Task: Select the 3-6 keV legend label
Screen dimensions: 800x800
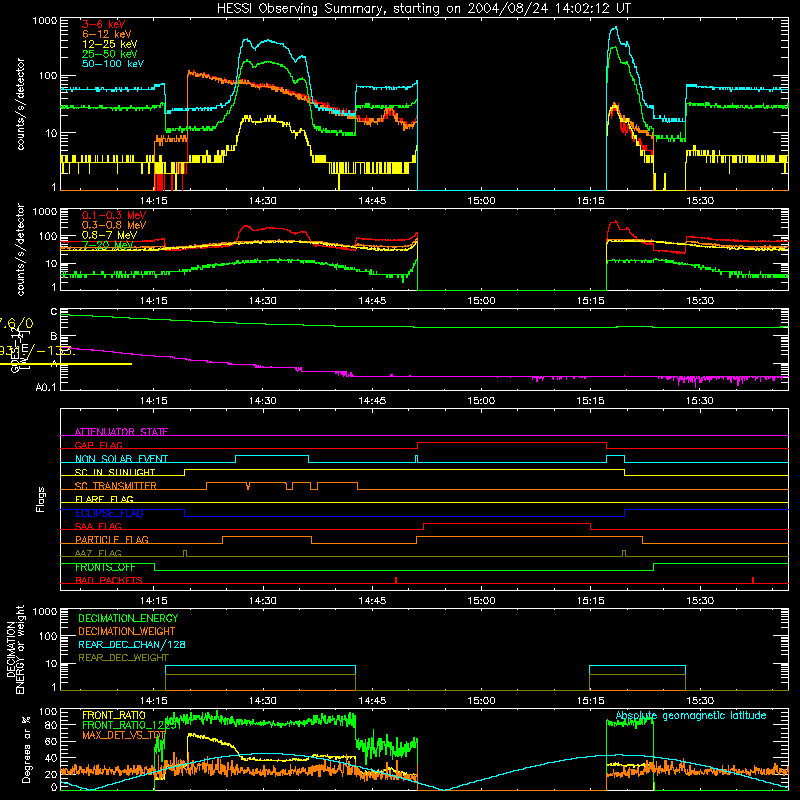Action: coord(104,24)
